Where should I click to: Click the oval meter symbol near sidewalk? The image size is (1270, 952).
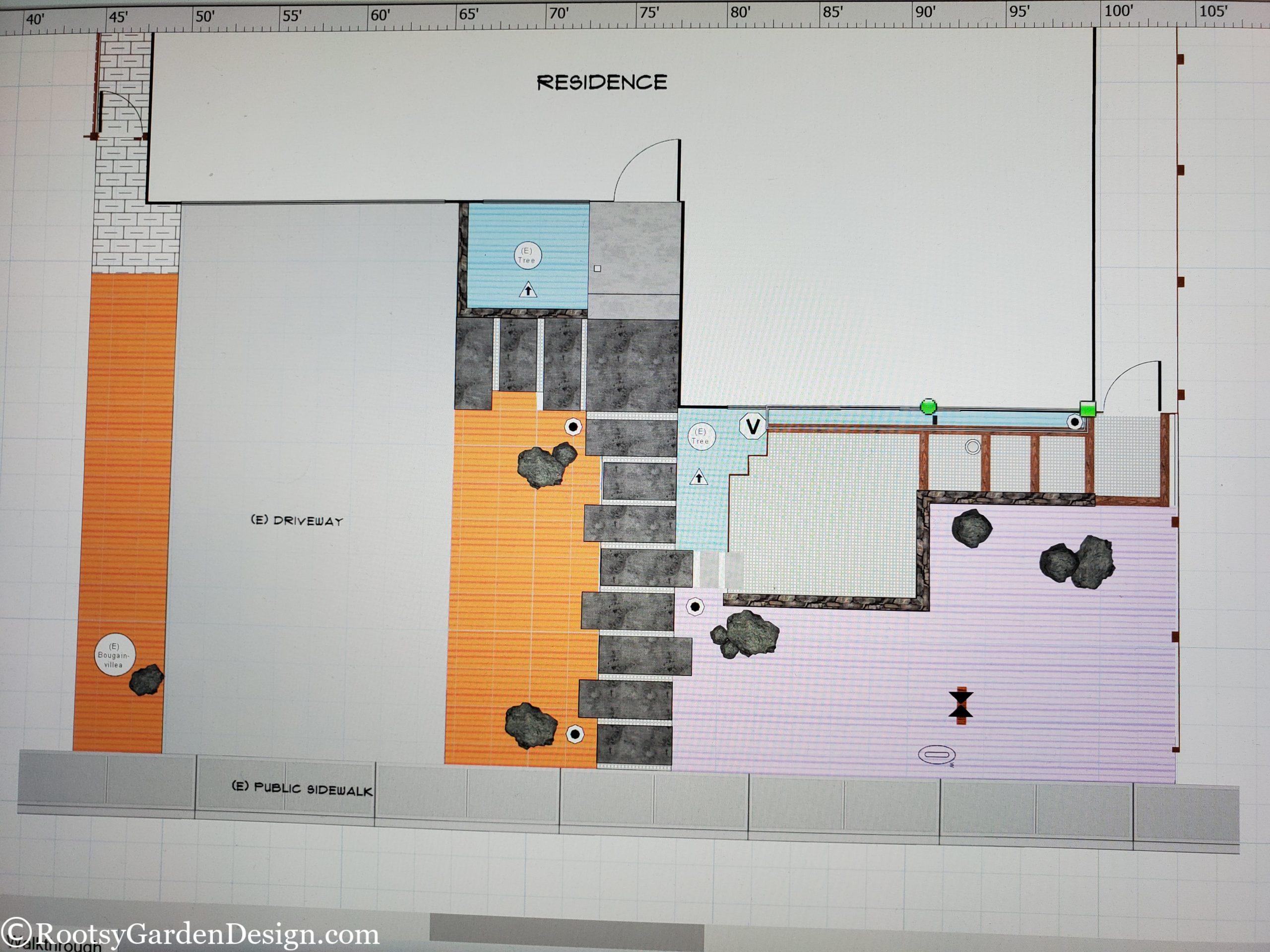coord(937,754)
